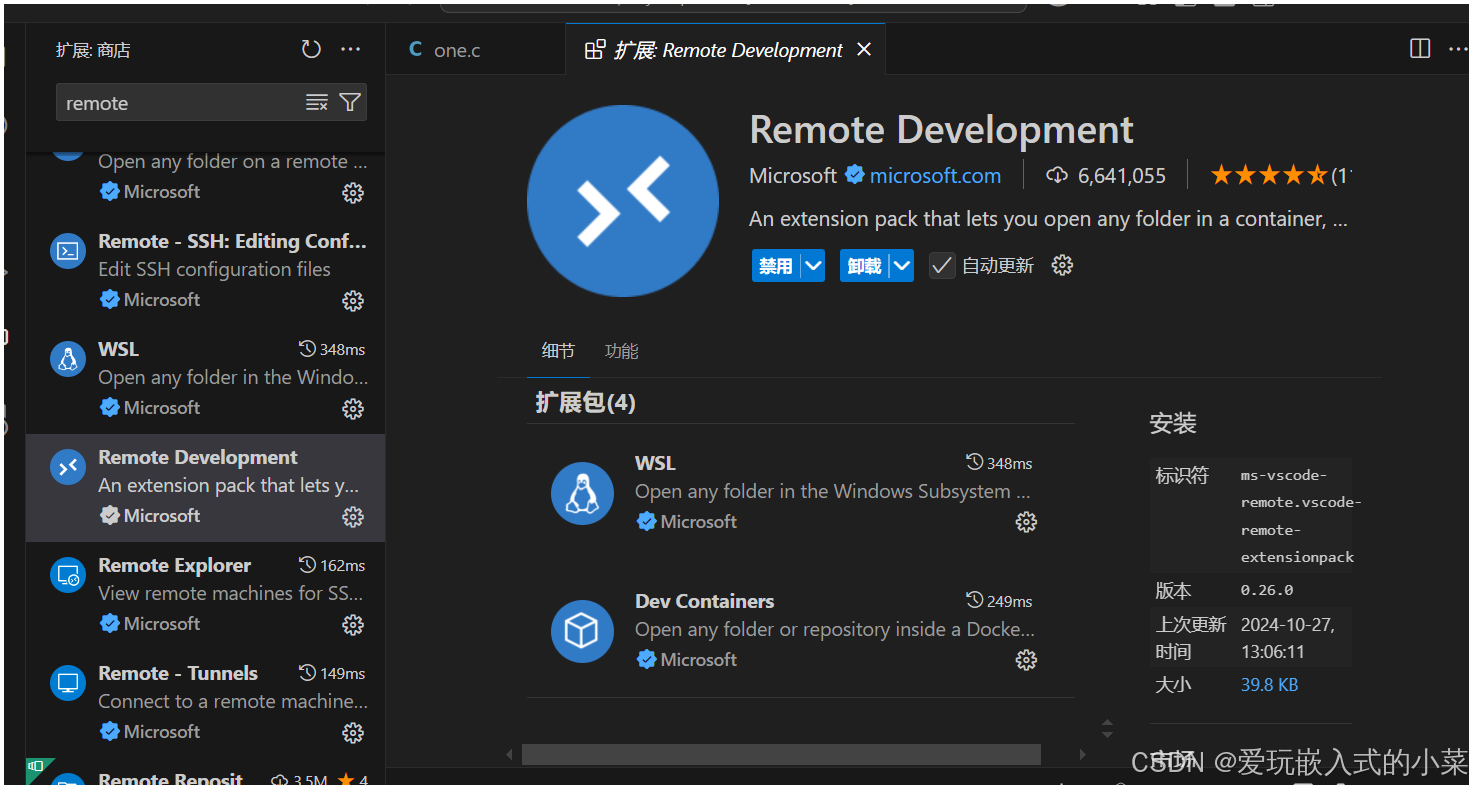1473x789 pixels.
Task: Open the 39.8 KB size link
Action: [x=1269, y=685]
